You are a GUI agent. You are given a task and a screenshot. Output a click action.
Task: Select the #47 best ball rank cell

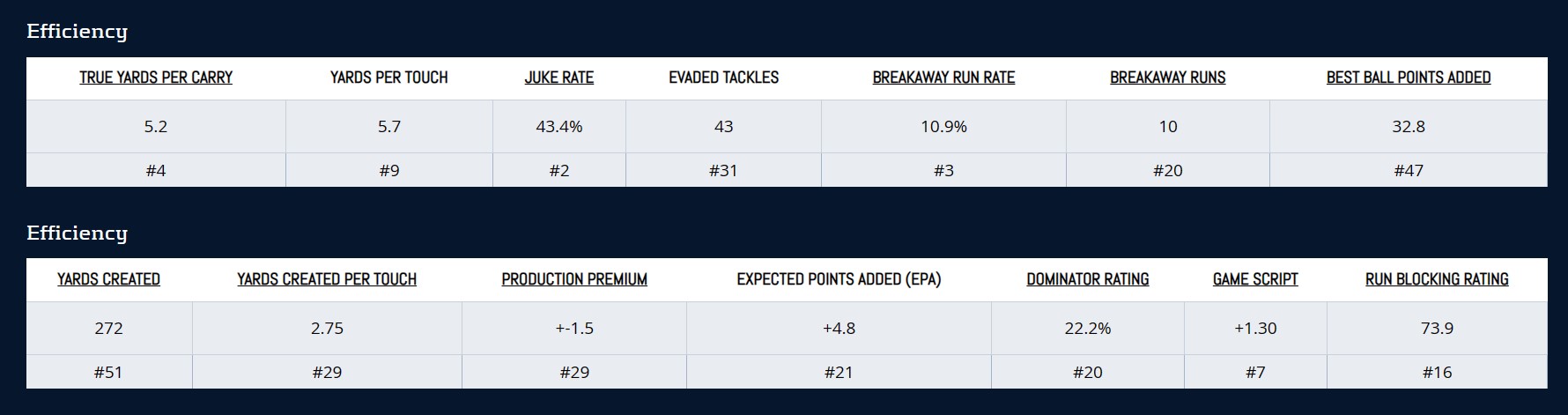click(x=1408, y=171)
